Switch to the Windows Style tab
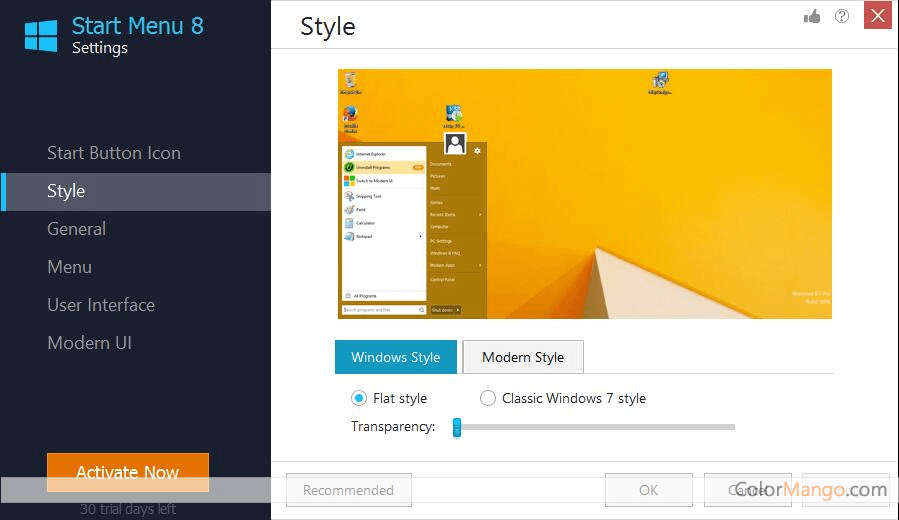 click(x=395, y=357)
